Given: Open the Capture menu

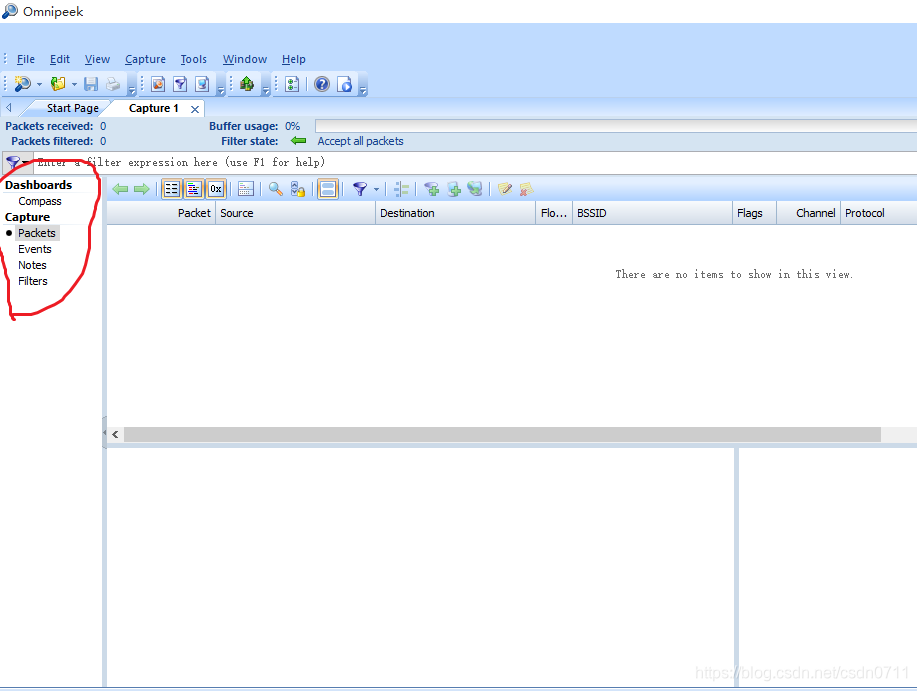Looking at the screenshot, I should pyautogui.click(x=145, y=59).
